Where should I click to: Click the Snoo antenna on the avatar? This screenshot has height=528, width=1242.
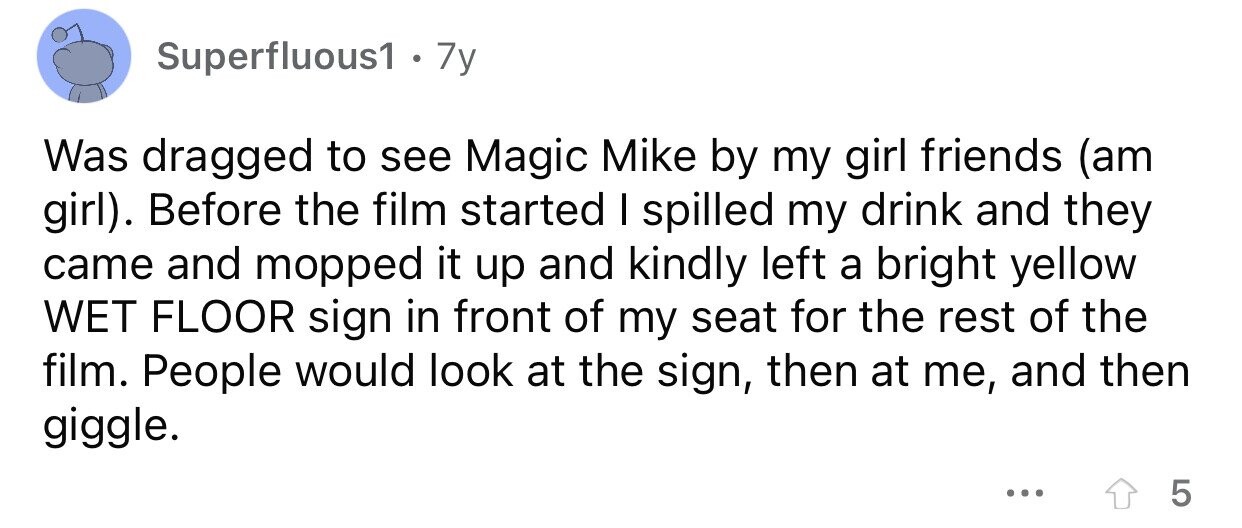[x=62, y=34]
